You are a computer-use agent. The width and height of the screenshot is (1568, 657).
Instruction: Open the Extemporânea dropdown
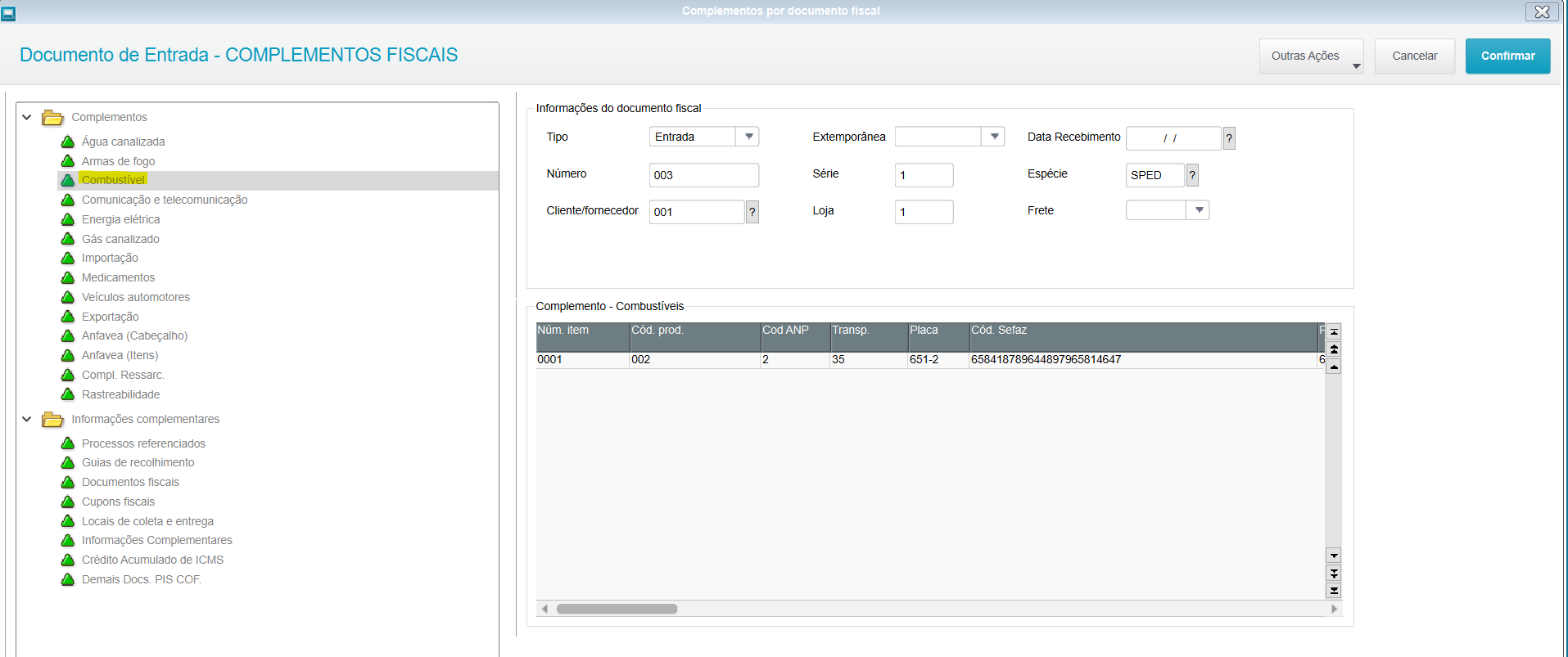tap(994, 137)
